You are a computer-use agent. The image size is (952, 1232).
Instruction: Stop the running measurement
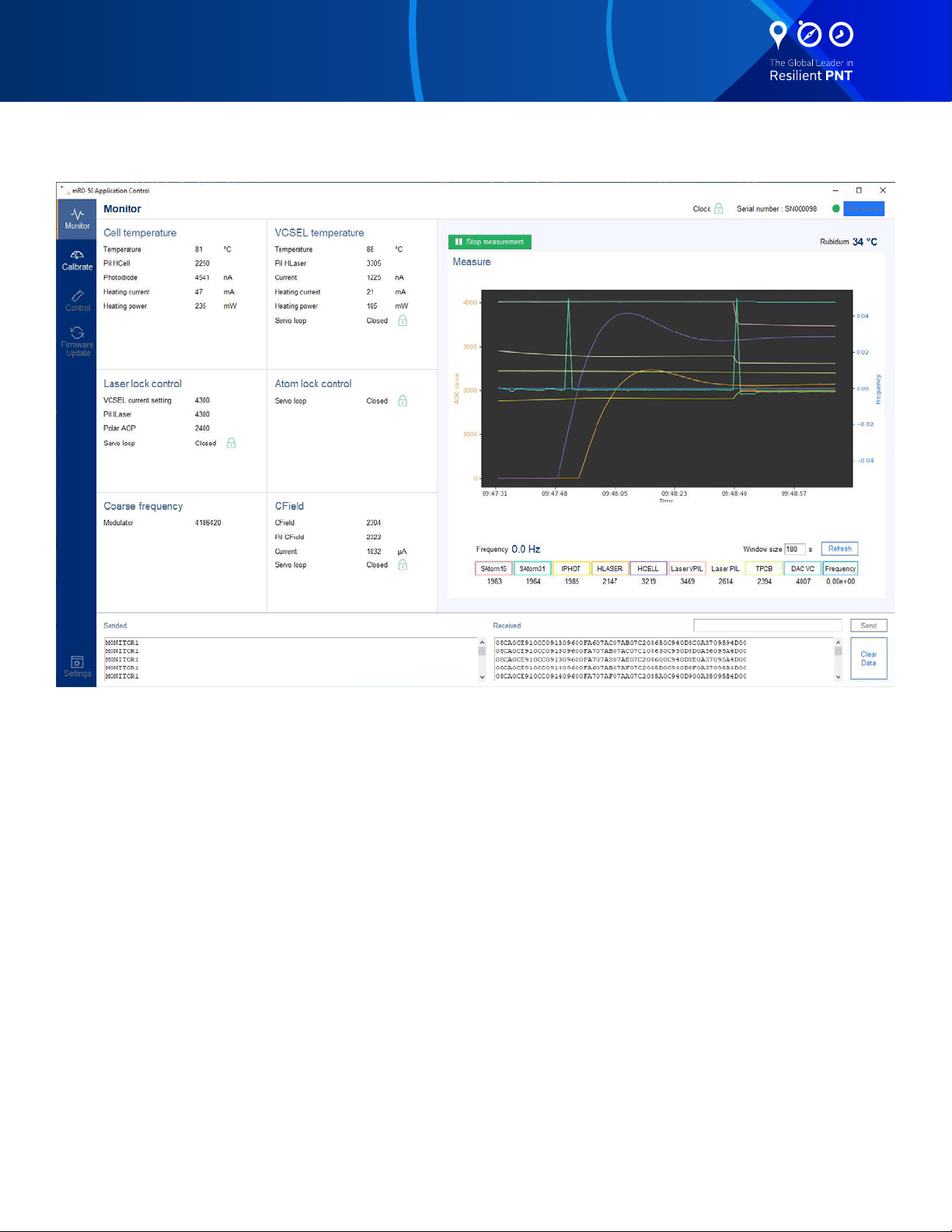click(x=490, y=242)
